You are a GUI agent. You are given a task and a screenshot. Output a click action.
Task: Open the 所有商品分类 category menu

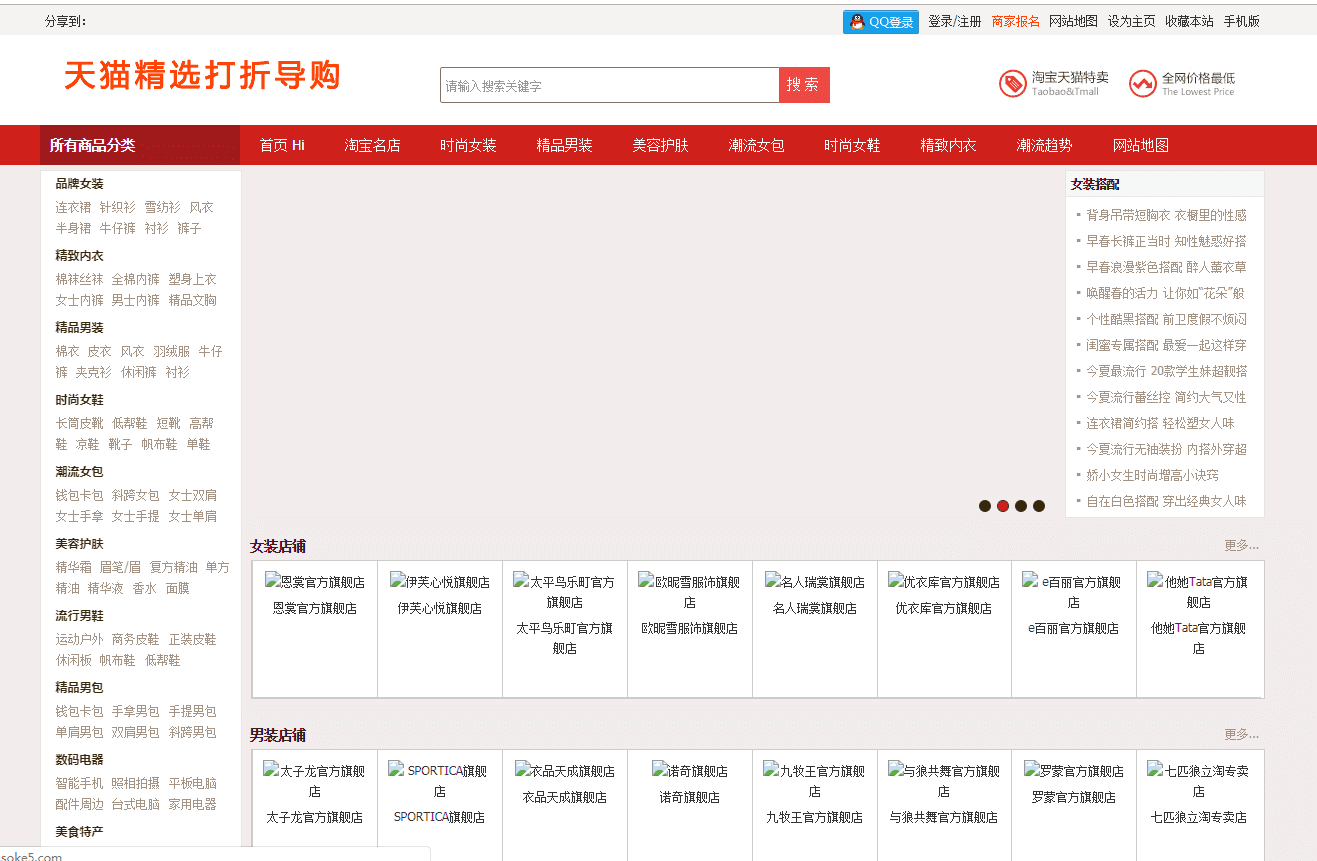point(140,145)
